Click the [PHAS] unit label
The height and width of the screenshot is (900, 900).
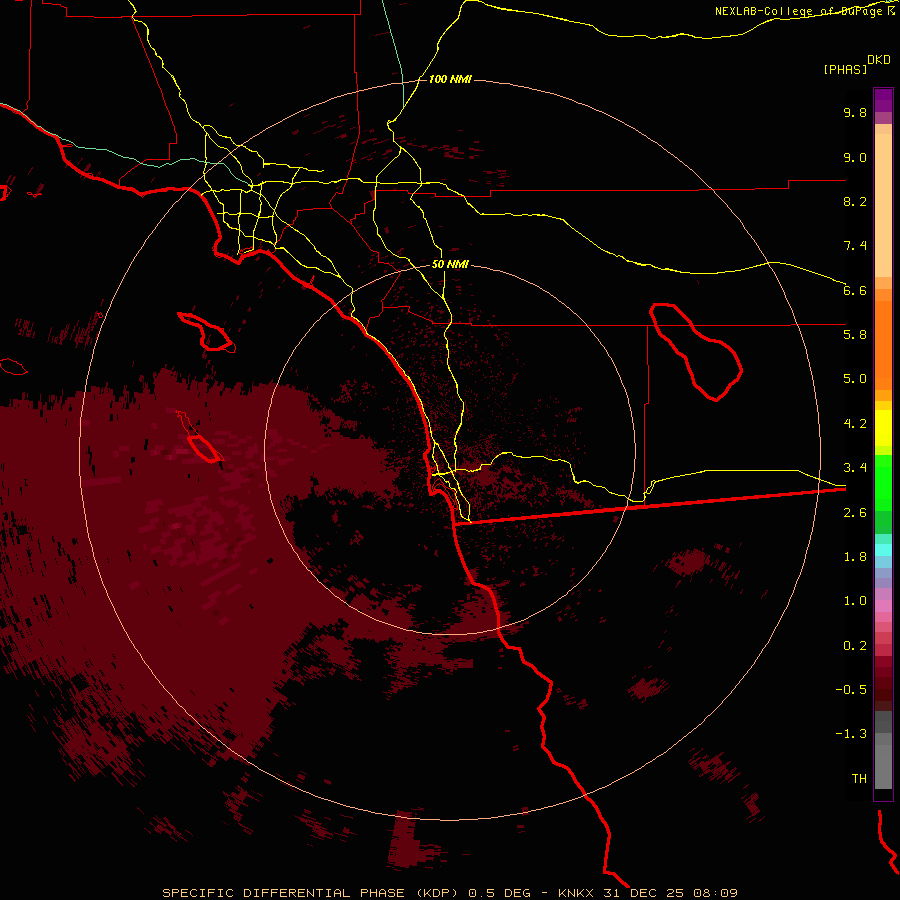(845, 69)
